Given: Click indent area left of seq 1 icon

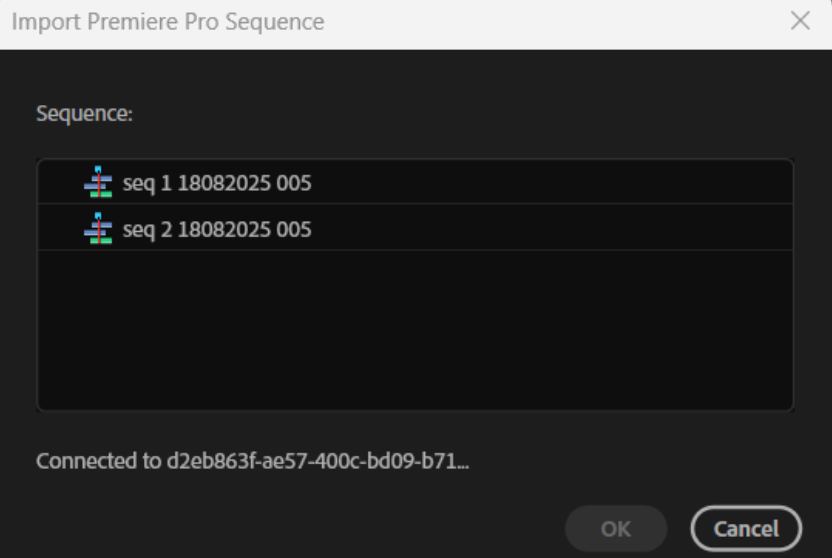Looking at the screenshot, I should [x=60, y=182].
